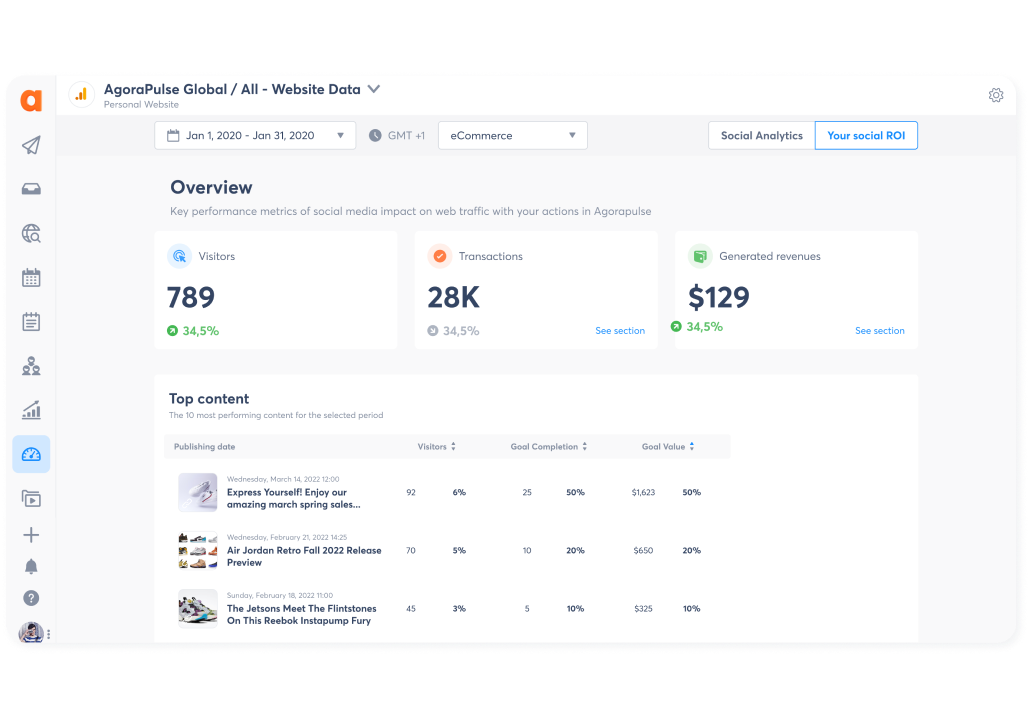Click the plus icon in sidebar
The height and width of the screenshot is (727, 1030).
coord(31,535)
